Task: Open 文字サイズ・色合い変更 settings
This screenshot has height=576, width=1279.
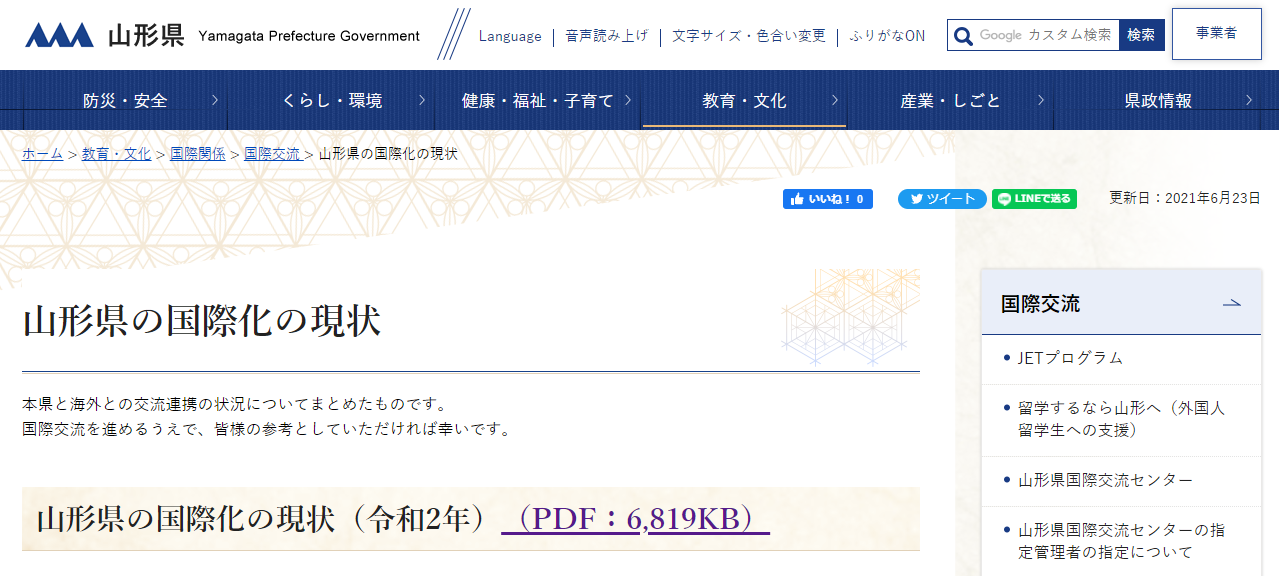Action: [x=749, y=36]
